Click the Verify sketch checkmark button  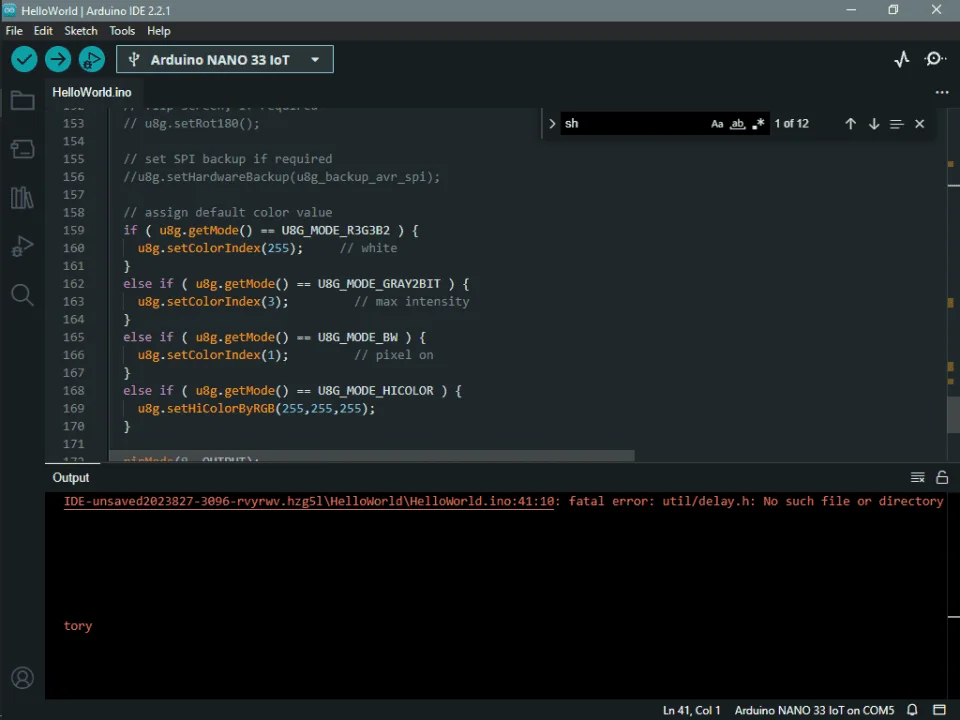pos(24,59)
